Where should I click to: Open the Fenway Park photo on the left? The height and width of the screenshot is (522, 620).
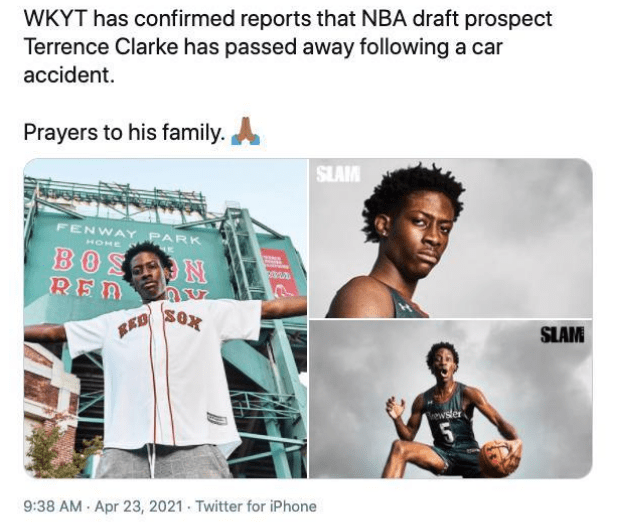click(165, 318)
